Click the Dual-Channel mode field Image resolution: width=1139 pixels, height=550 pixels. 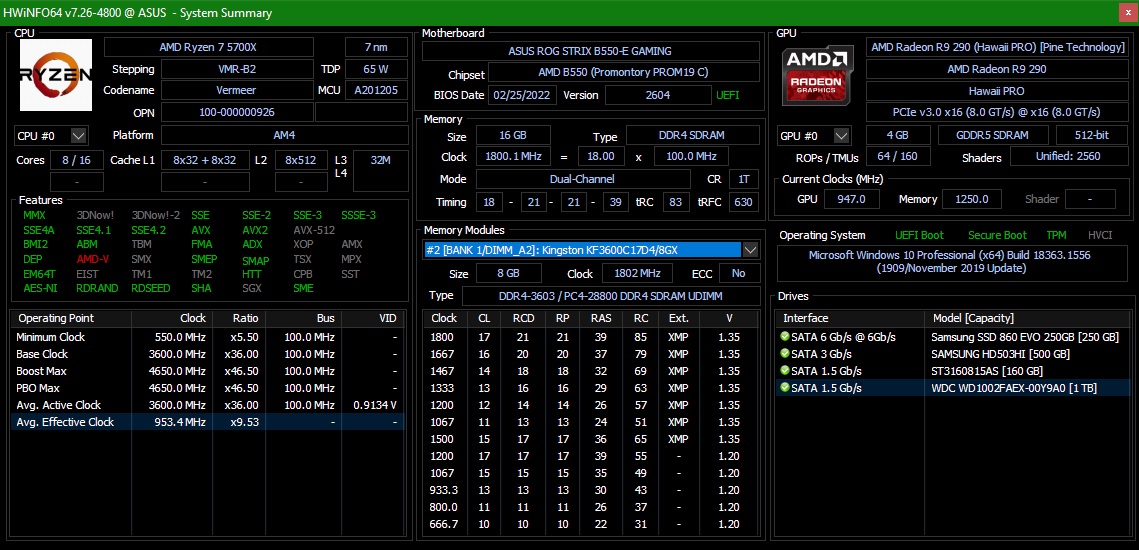pyautogui.click(x=583, y=179)
